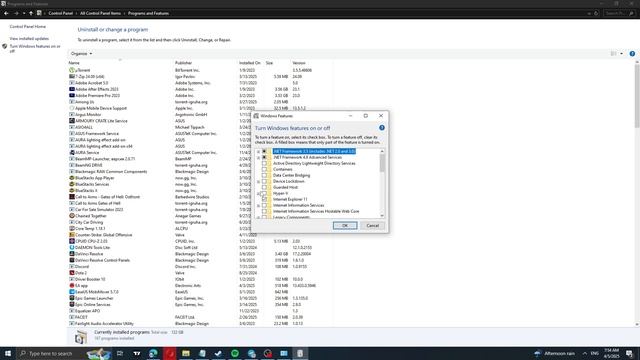Image resolution: width=640 pixels, height=360 pixels.
Task: Click the Adobe Premiere Pro 2023 icon
Action: 72,96
